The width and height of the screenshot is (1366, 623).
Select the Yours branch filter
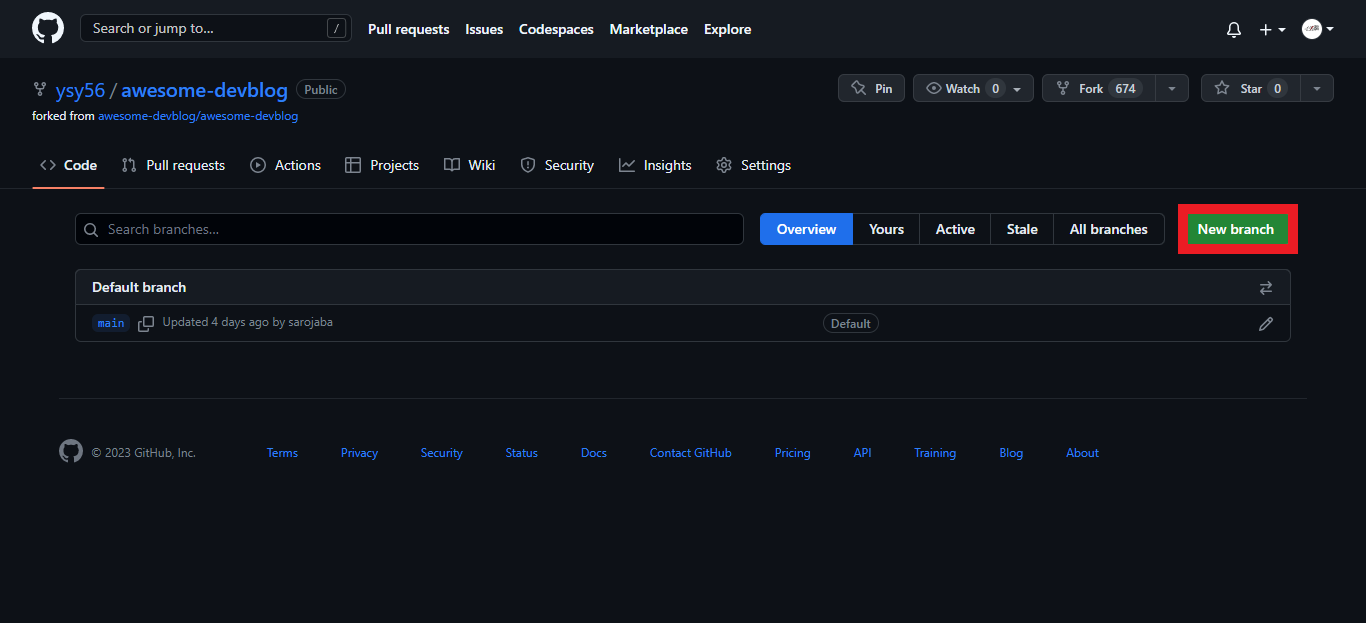[x=886, y=229]
